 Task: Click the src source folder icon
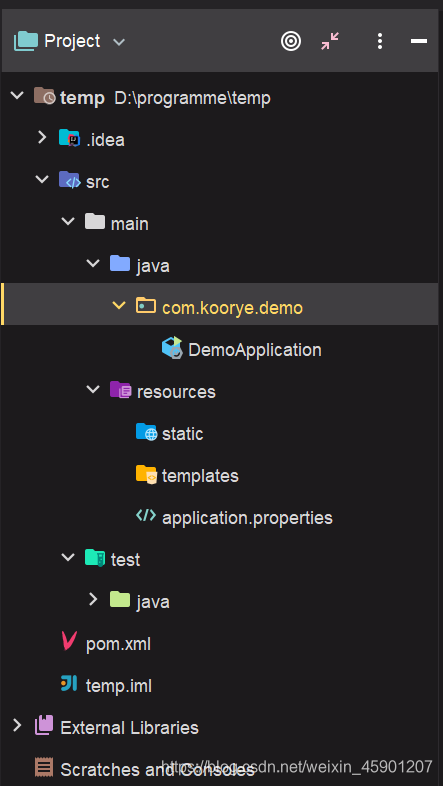pyautogui.click(x=70, y=179)
